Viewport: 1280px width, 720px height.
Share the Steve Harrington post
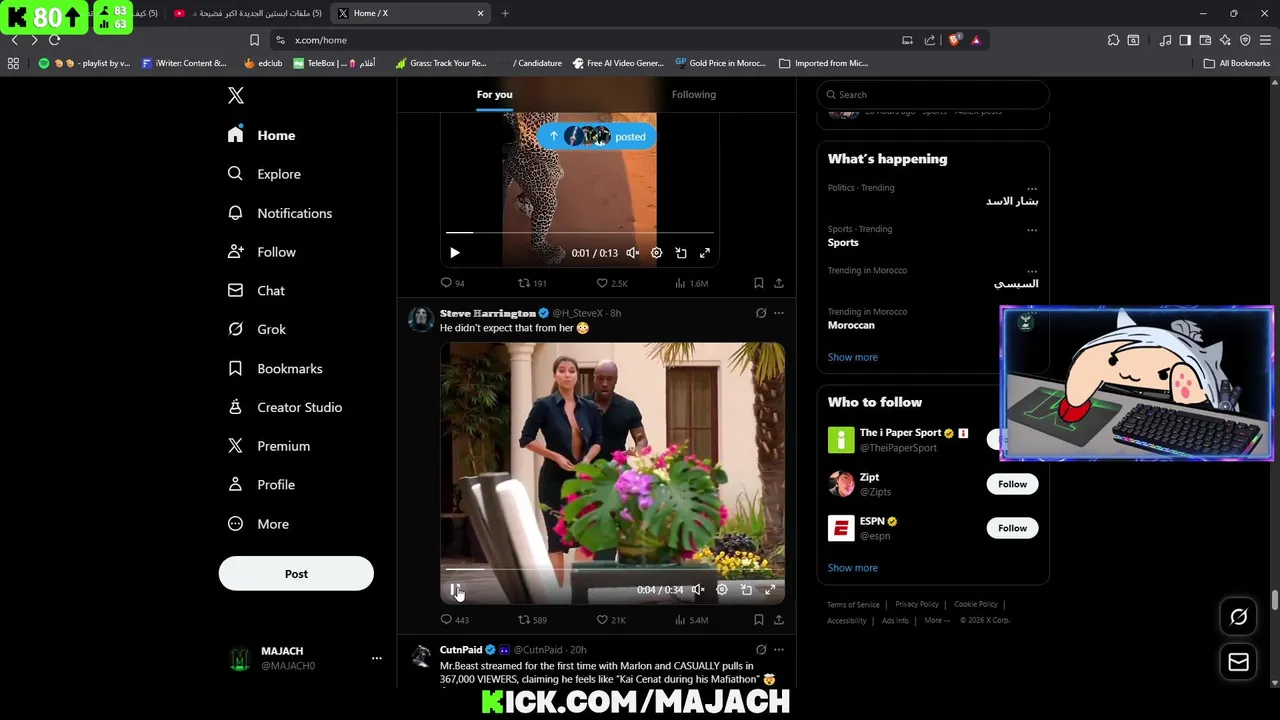(778, 620)
